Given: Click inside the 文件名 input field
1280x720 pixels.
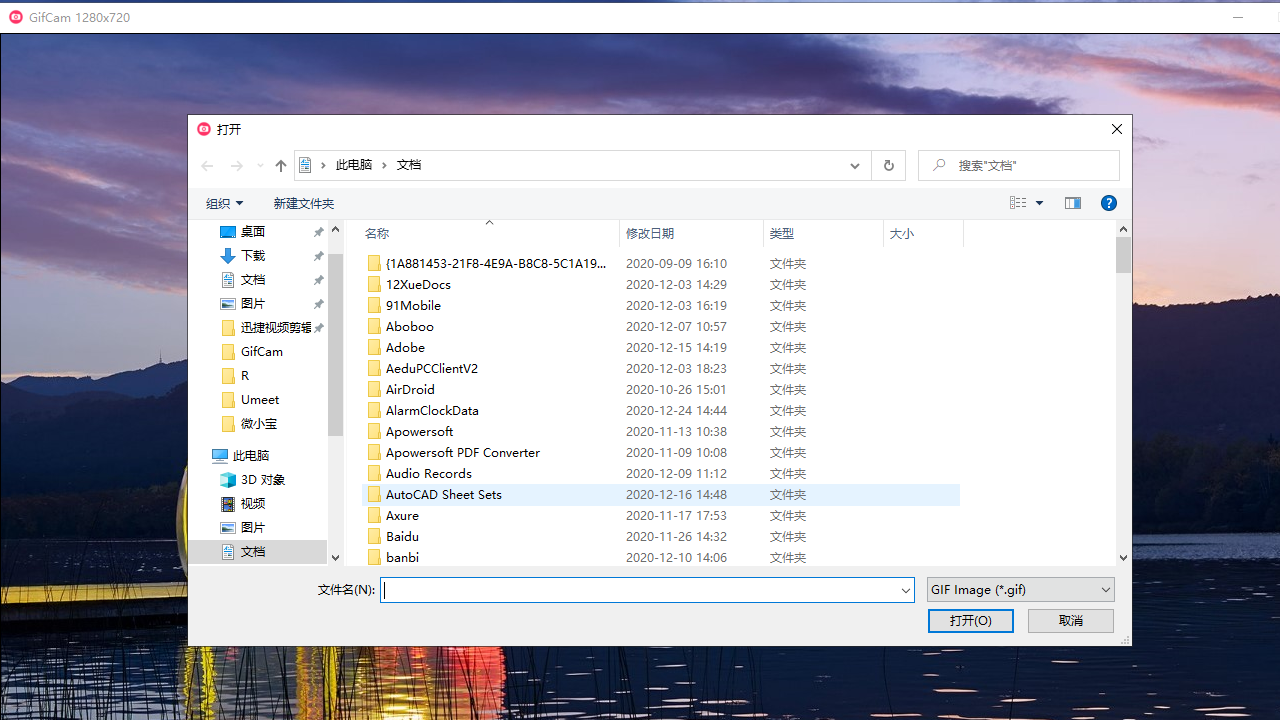Looking at the screenshot, I should [x=640, y=590].
